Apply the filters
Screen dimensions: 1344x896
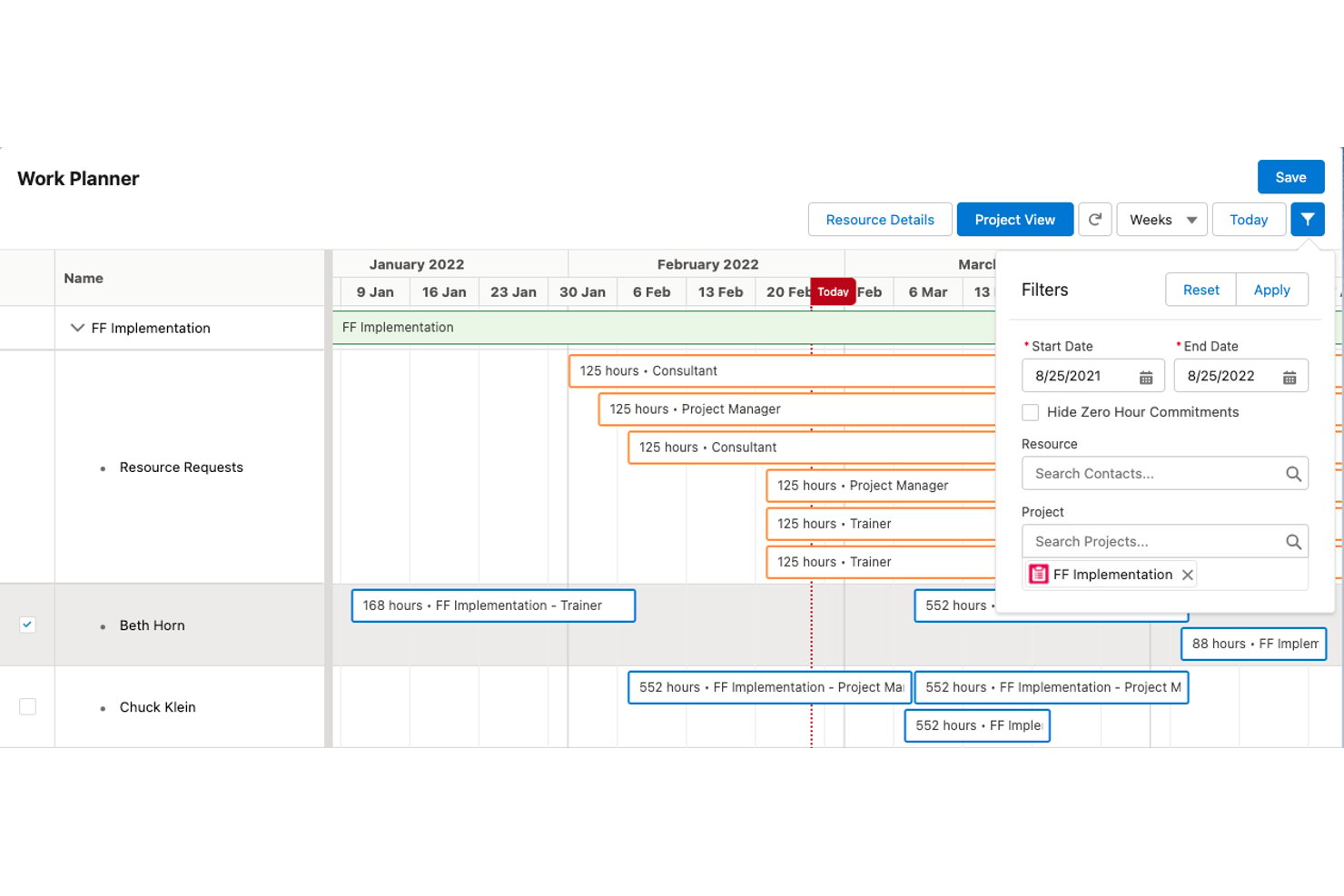click(x=1271, y=290)
